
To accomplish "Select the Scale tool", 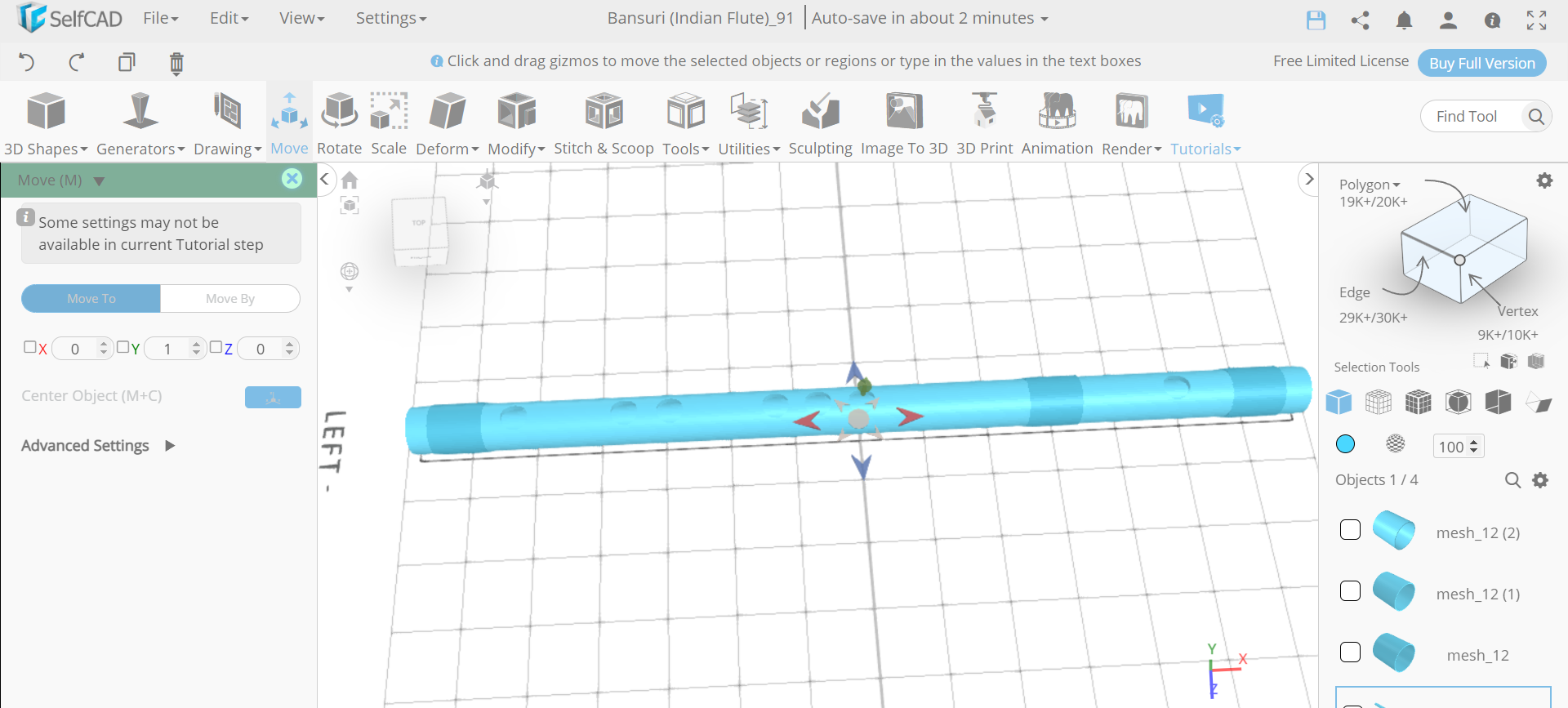I will tap(389, 123).
